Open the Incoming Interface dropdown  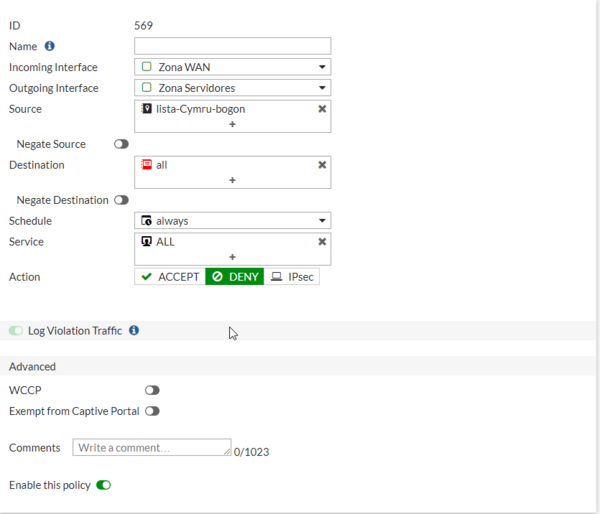point(232,67)
